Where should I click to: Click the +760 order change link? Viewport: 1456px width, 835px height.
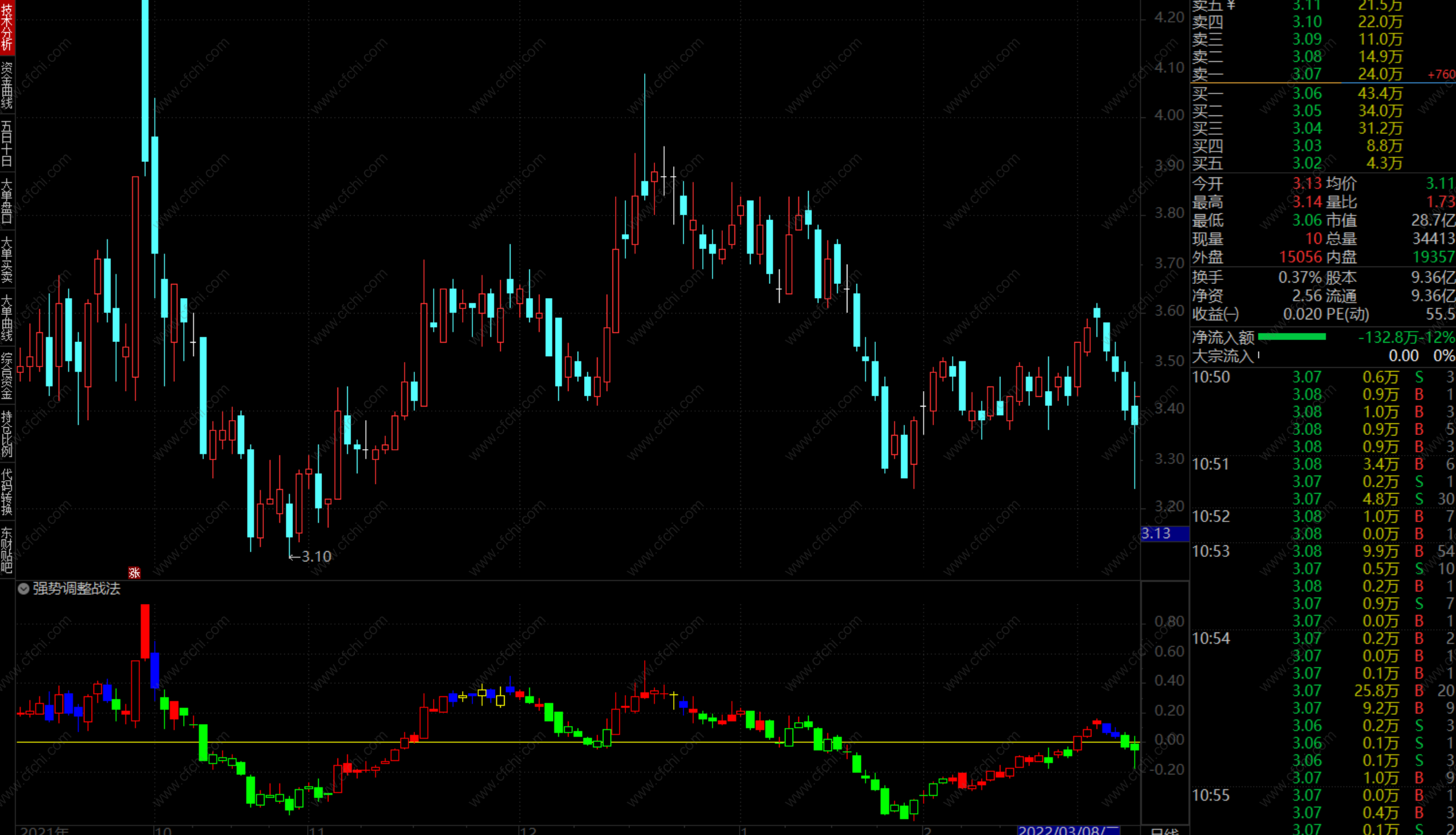[x=1441, y=74]
